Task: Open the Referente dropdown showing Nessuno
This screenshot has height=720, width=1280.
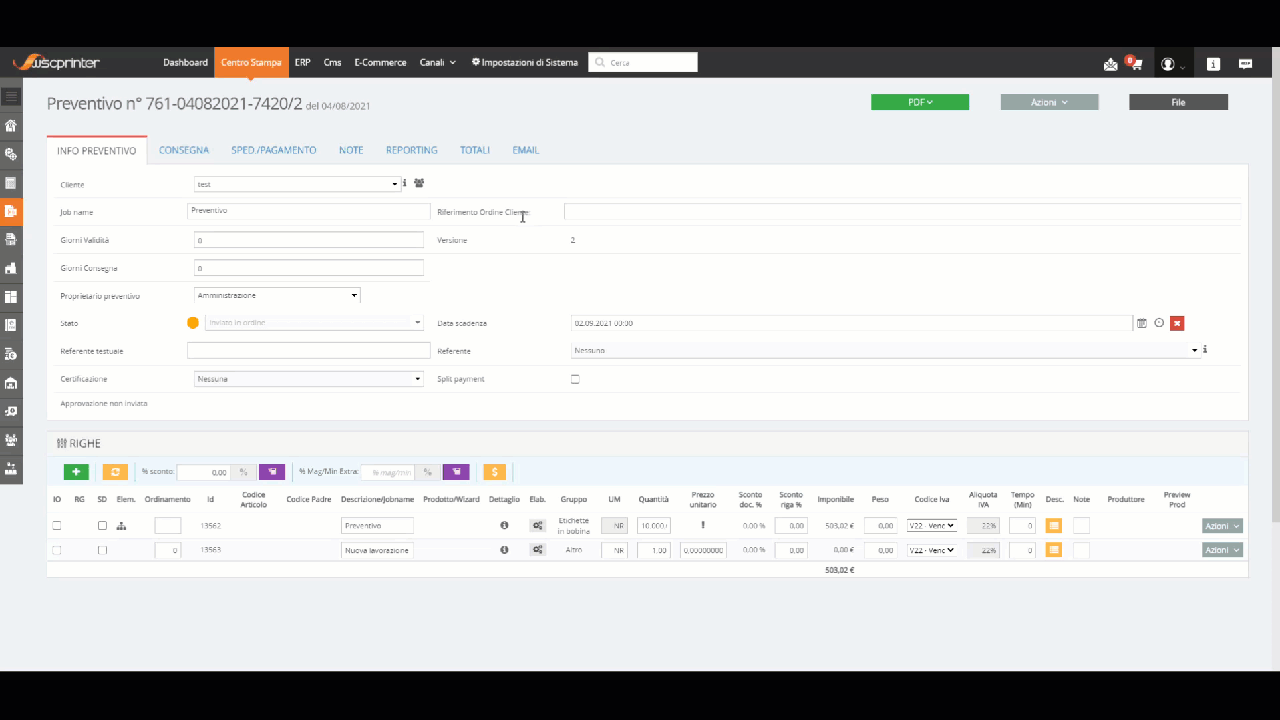Action: (x=885, y=351)
